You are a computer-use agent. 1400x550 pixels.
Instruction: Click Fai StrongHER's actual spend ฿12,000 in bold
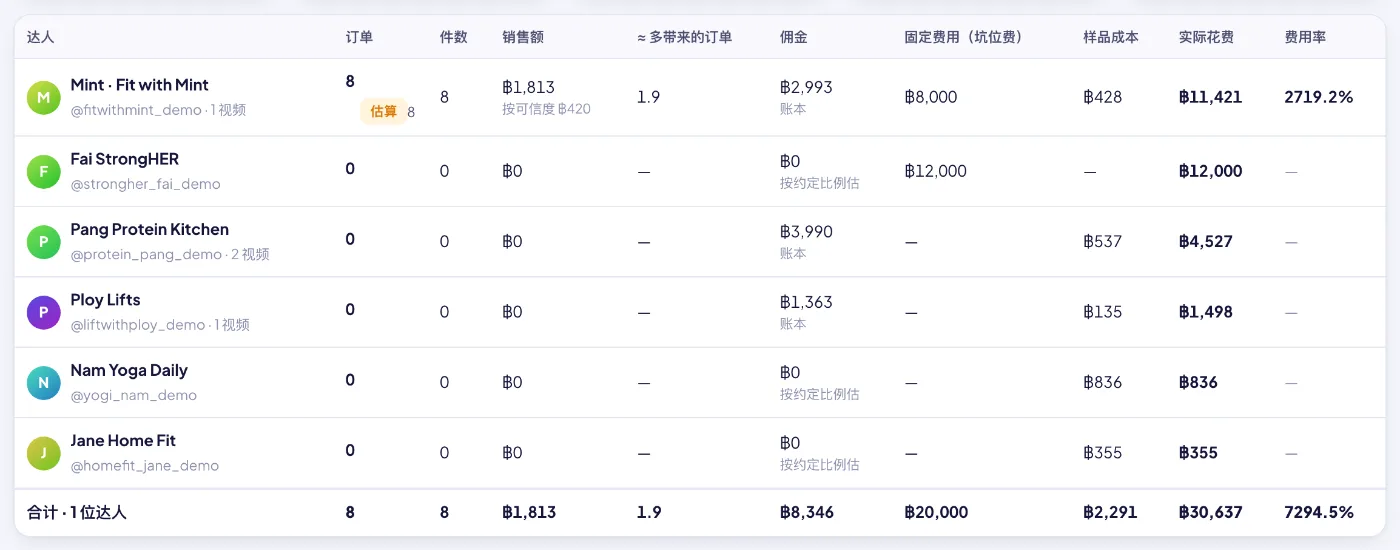click(1211, 171)
